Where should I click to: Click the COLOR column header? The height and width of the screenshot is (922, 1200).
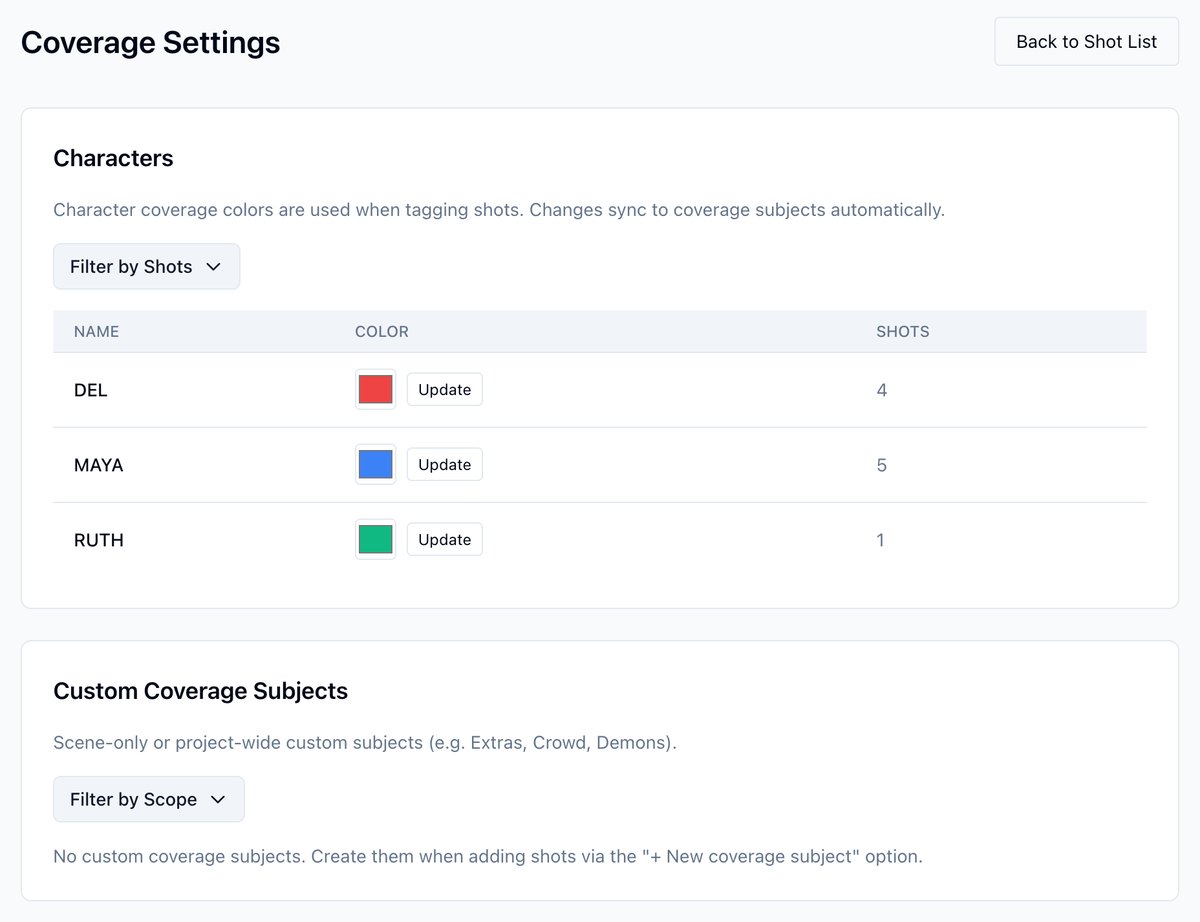coord(382,331)
